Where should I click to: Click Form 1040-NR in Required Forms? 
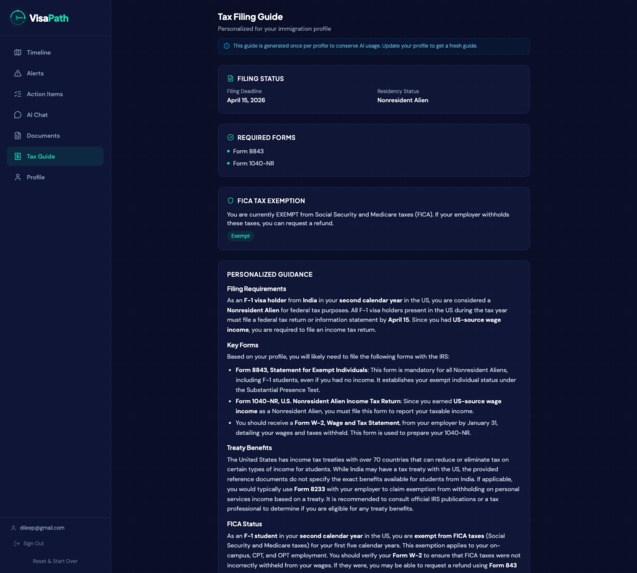(x=254, y=163)
